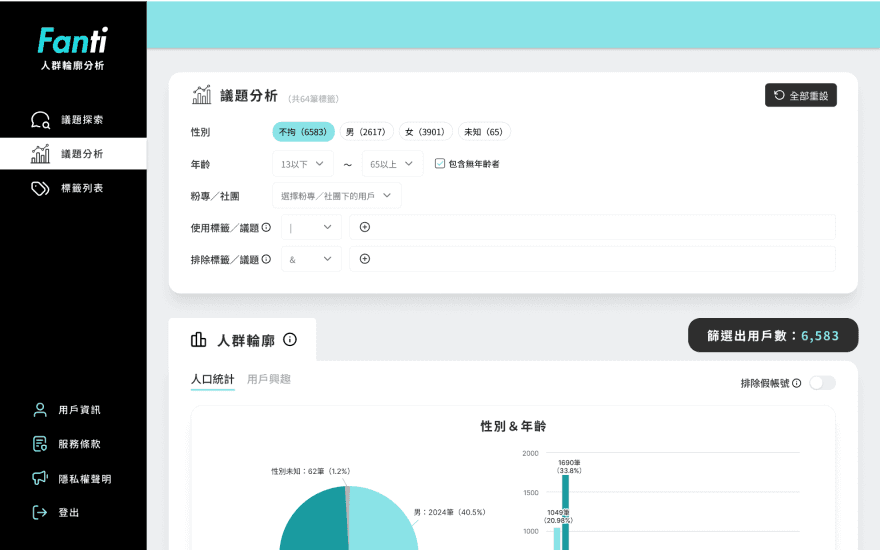This screenshot has width=880, height=550.
Task: Click the 用戶資訊 person icon
Action: click(x=40, y=410)
